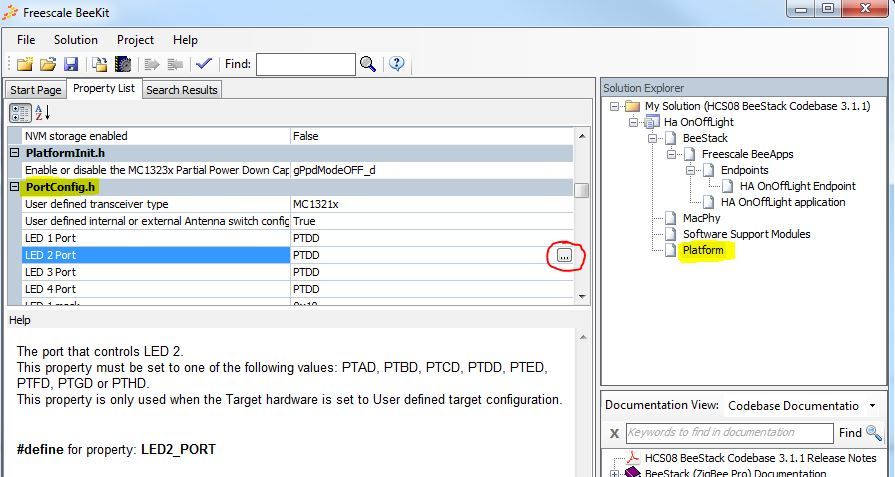The height and width of the screenshot is (477, 895).
Task: Validate the solution with the blue checkmark icon
Action: 204,63
